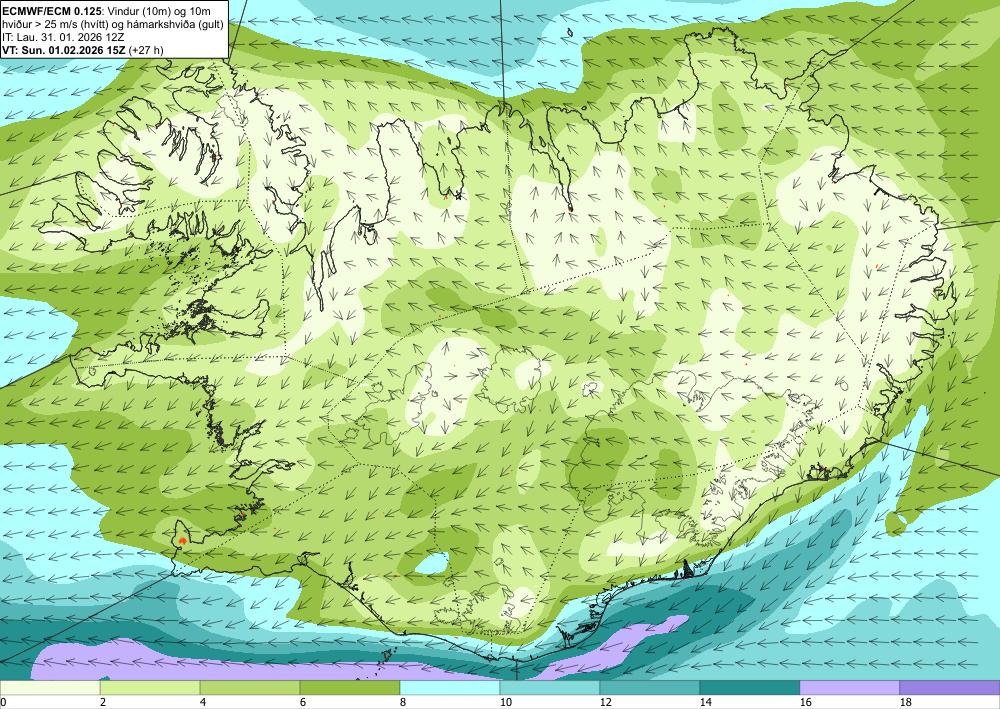The image size is (1000, 709).
Task: Click the legend scale label "18"
Action: point(906,703)
